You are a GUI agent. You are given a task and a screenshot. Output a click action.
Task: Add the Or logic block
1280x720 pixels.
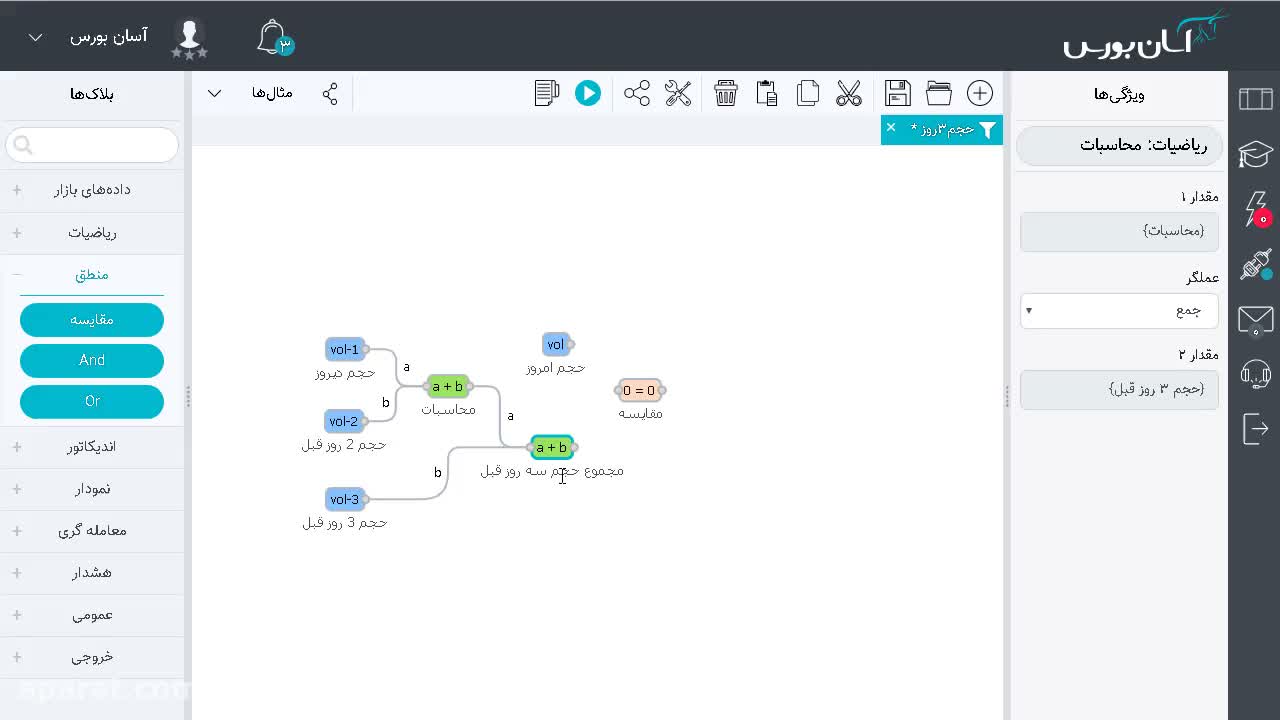point(92,401)
